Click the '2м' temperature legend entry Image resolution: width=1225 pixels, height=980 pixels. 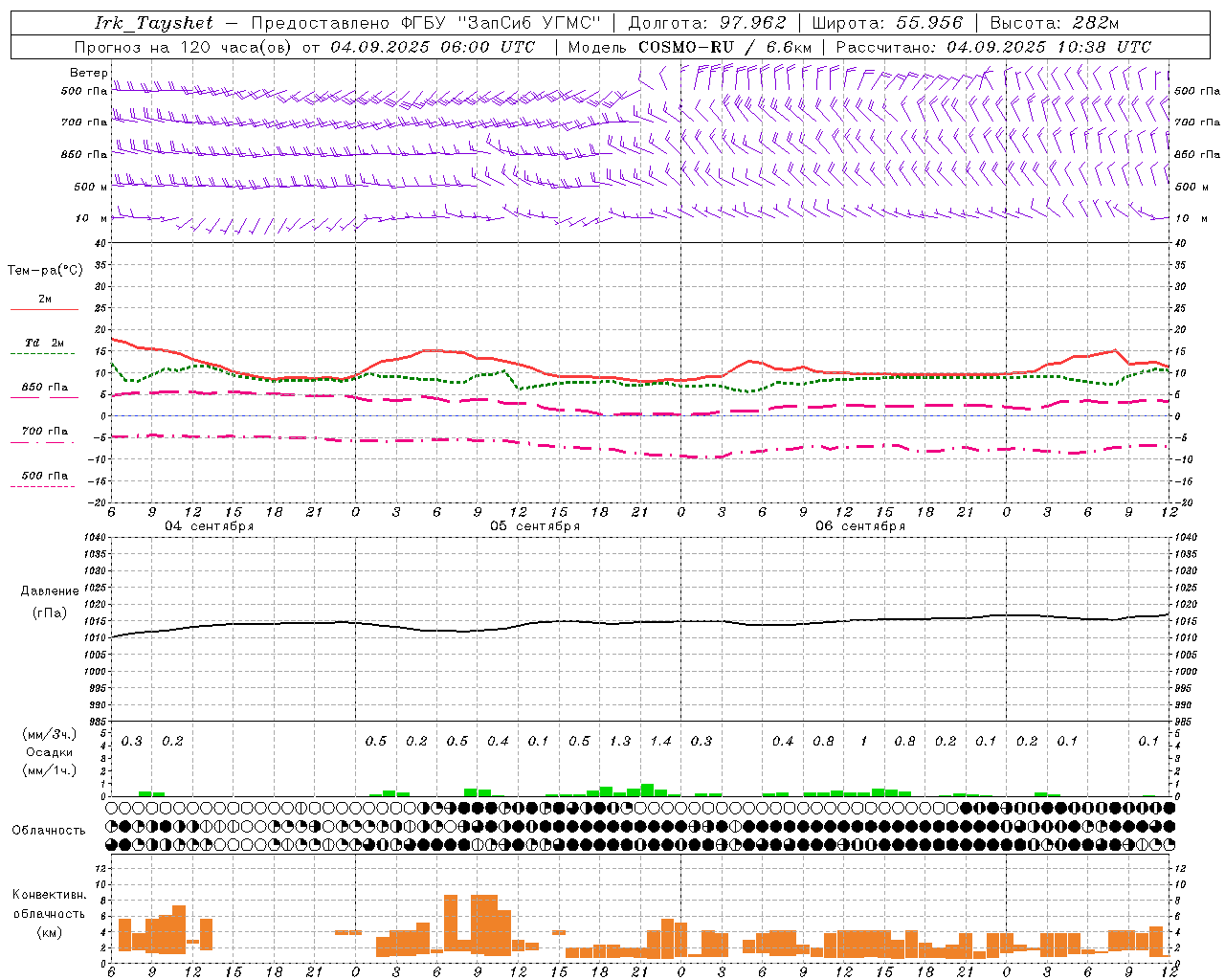coord(45,299)
